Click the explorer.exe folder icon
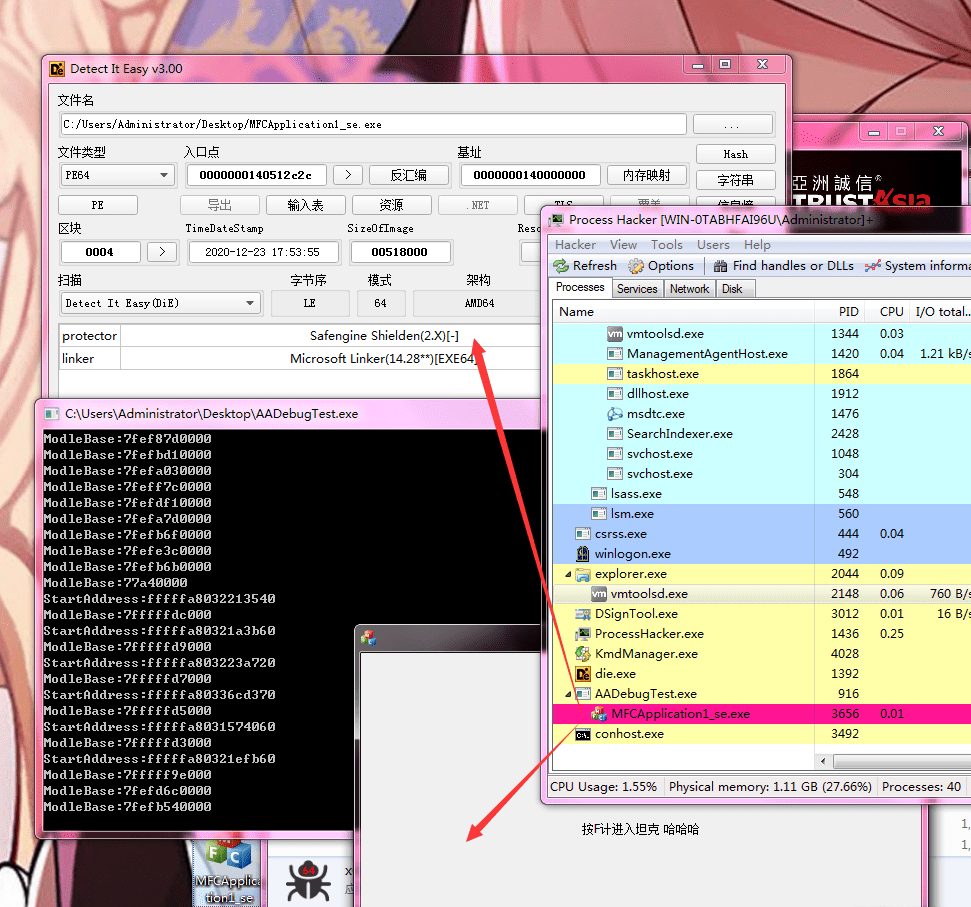 (x=583, y=574)
